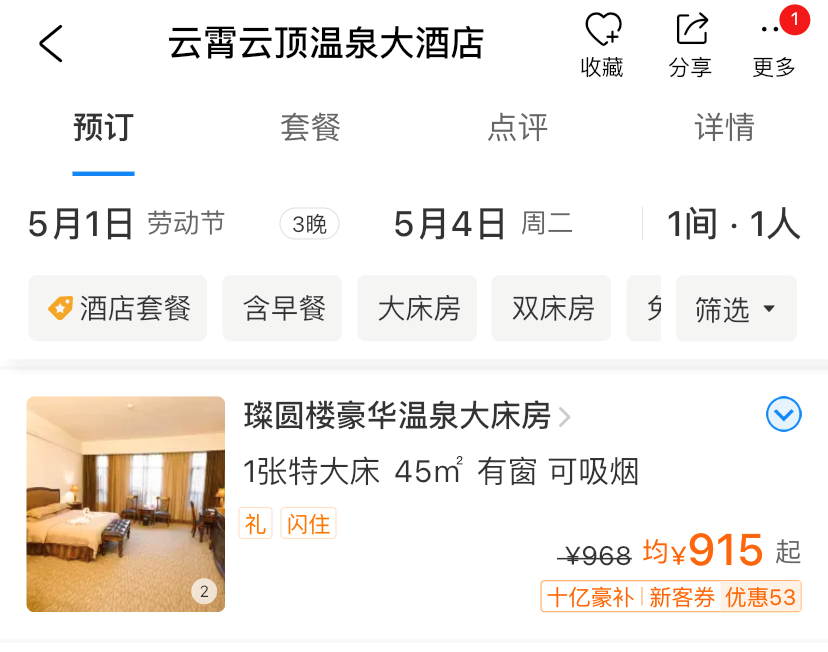Open the room photo thumbnail
Viewport: 828px width, 652px height.
pyautogui.click(x=126, y=504)
